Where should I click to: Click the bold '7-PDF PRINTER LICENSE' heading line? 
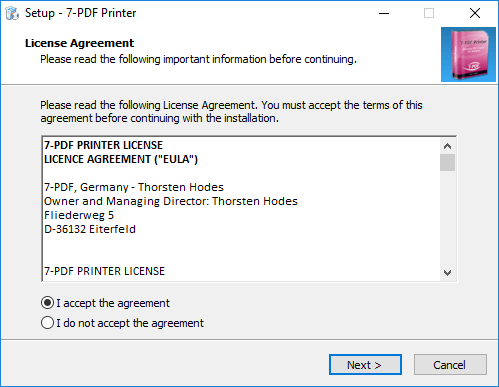[x=104, y=145]
